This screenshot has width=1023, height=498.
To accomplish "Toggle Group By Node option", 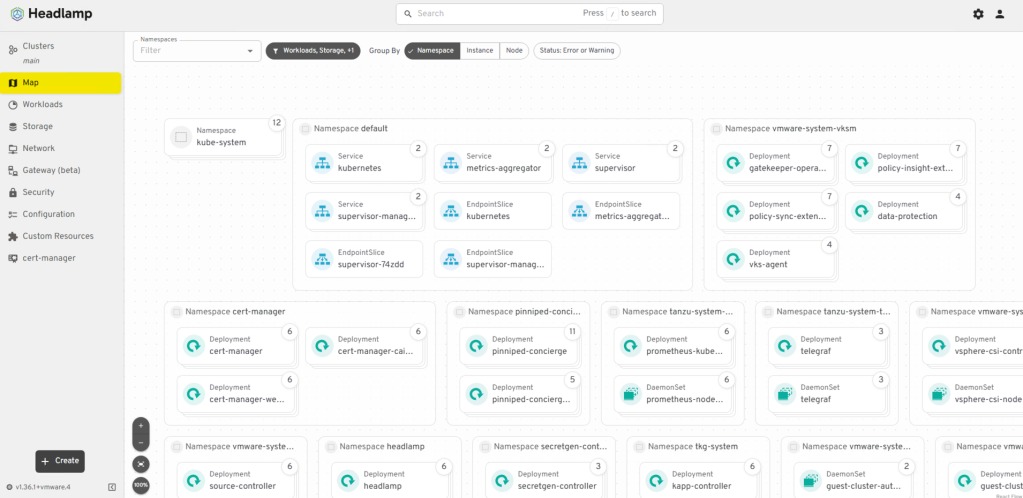I will pos(514,51).
